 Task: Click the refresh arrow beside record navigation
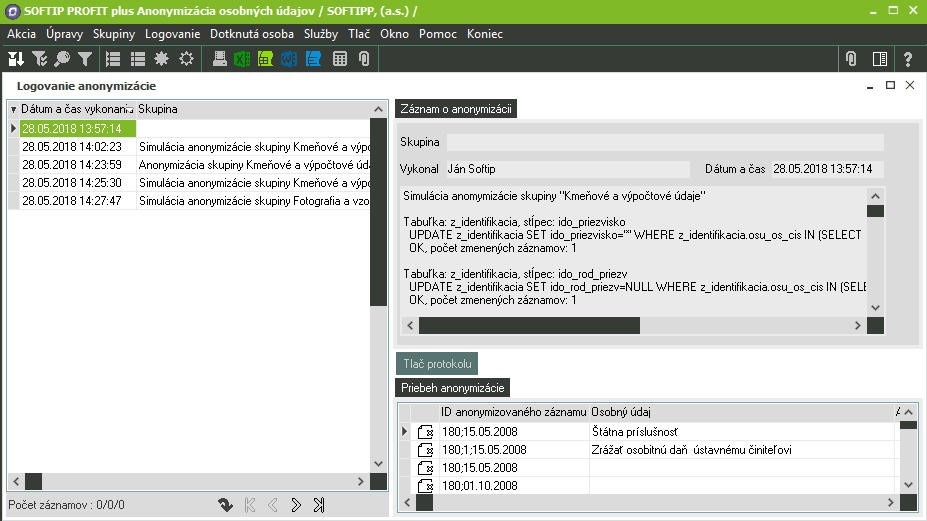[226, 505]
